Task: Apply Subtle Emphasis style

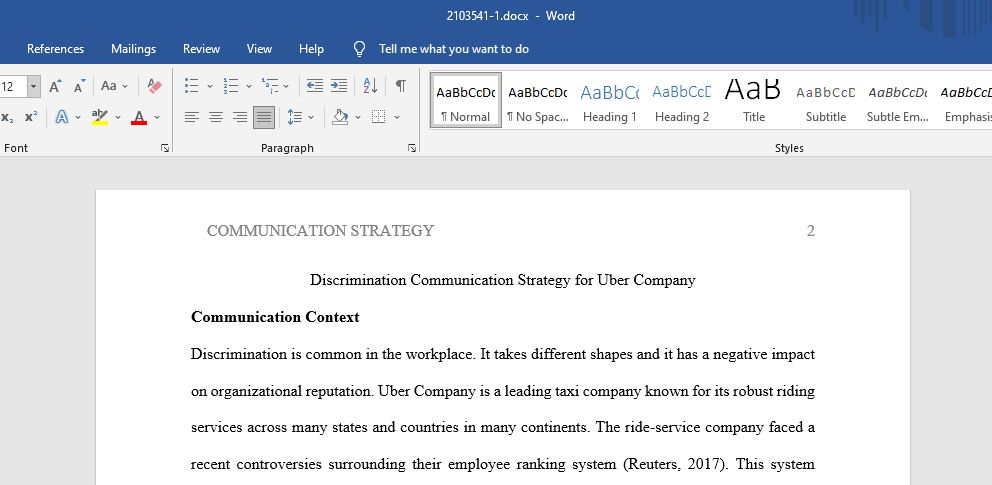Action: tap(898, 101)
